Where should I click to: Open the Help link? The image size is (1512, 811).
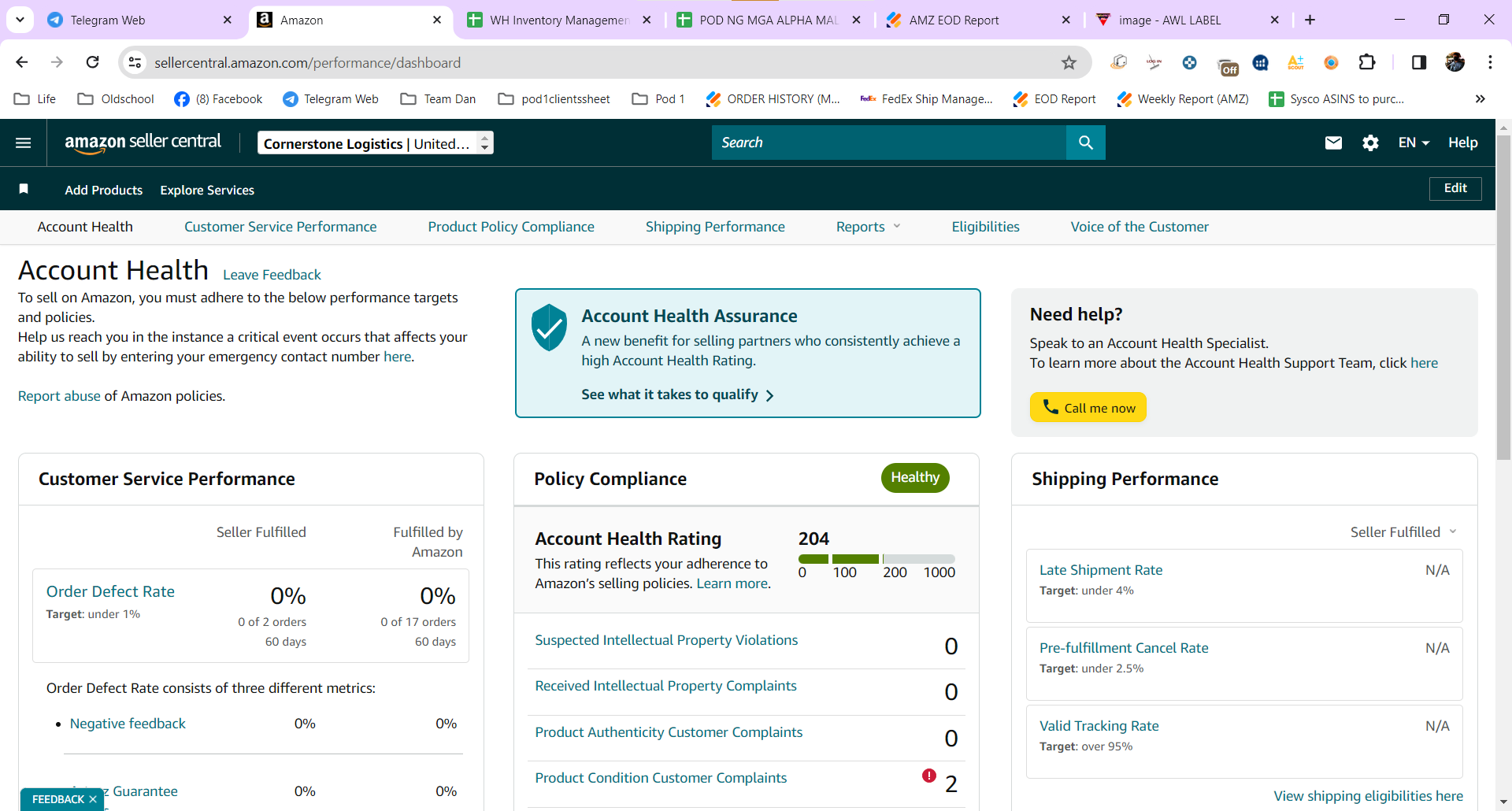point(1462,143)
